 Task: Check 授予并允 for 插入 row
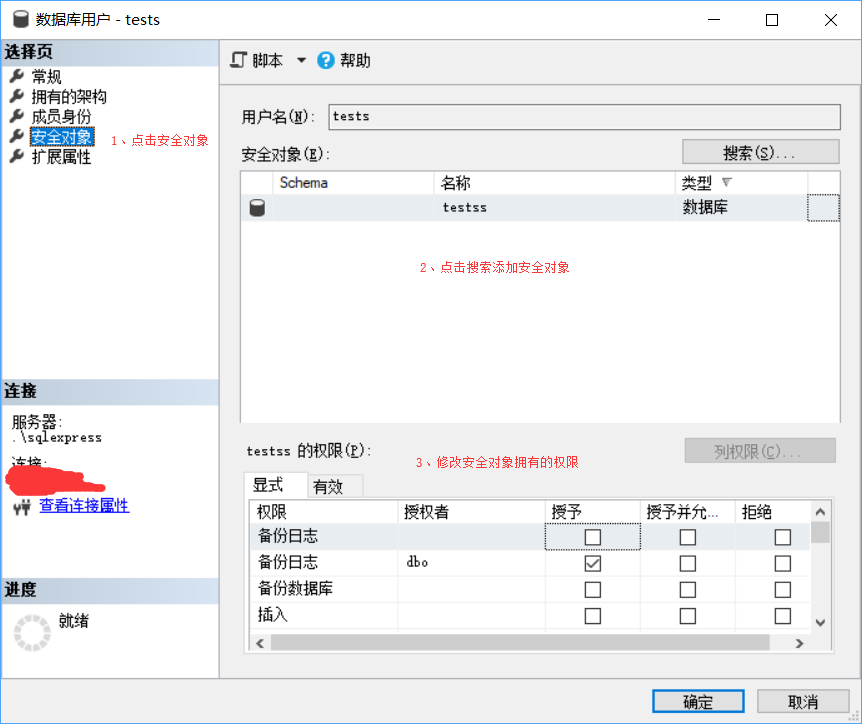point(688,616)
